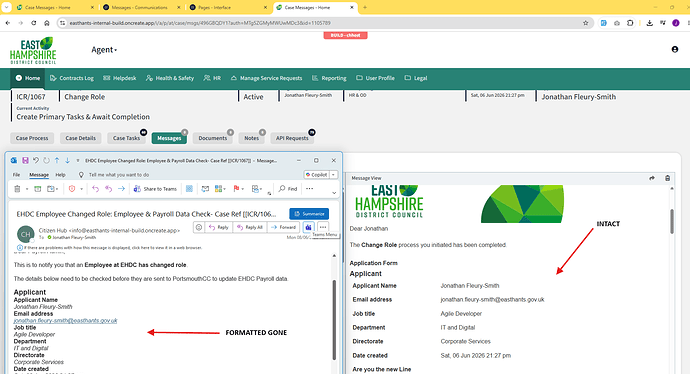Screen dimensions: 690x374
Task: Click the Reply All button in header
Action: coord(250,227)
